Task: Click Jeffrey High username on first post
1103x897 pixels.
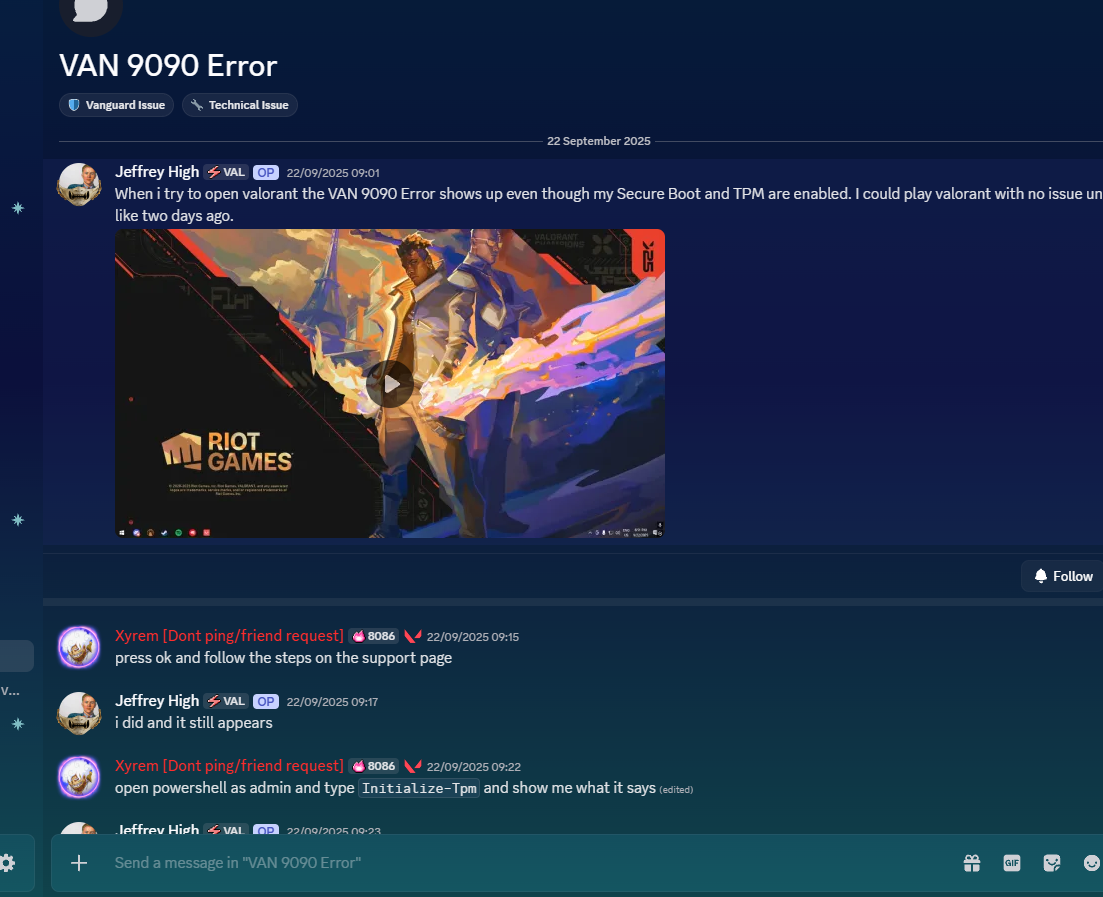Action: coord(157,172)
